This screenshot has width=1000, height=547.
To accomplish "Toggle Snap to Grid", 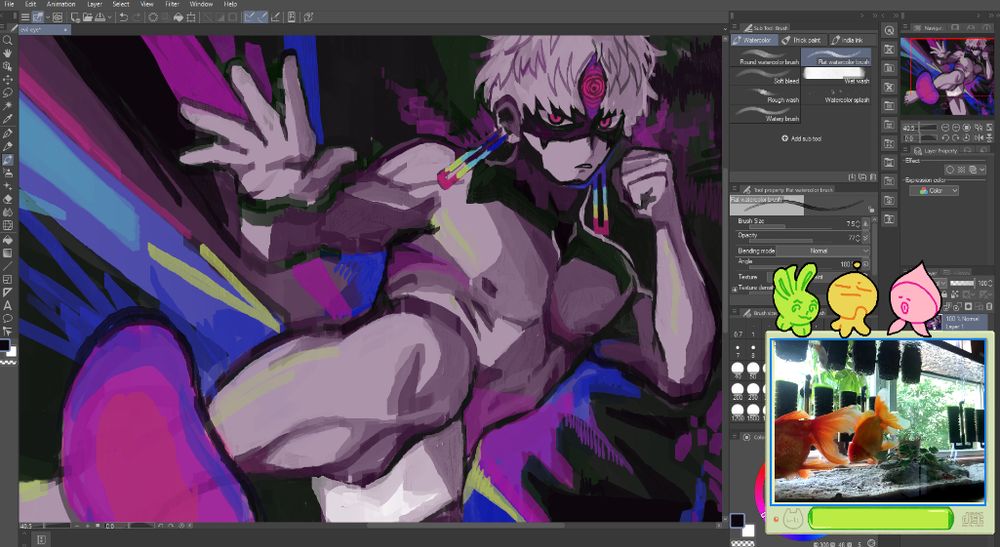I will point(276,17).
